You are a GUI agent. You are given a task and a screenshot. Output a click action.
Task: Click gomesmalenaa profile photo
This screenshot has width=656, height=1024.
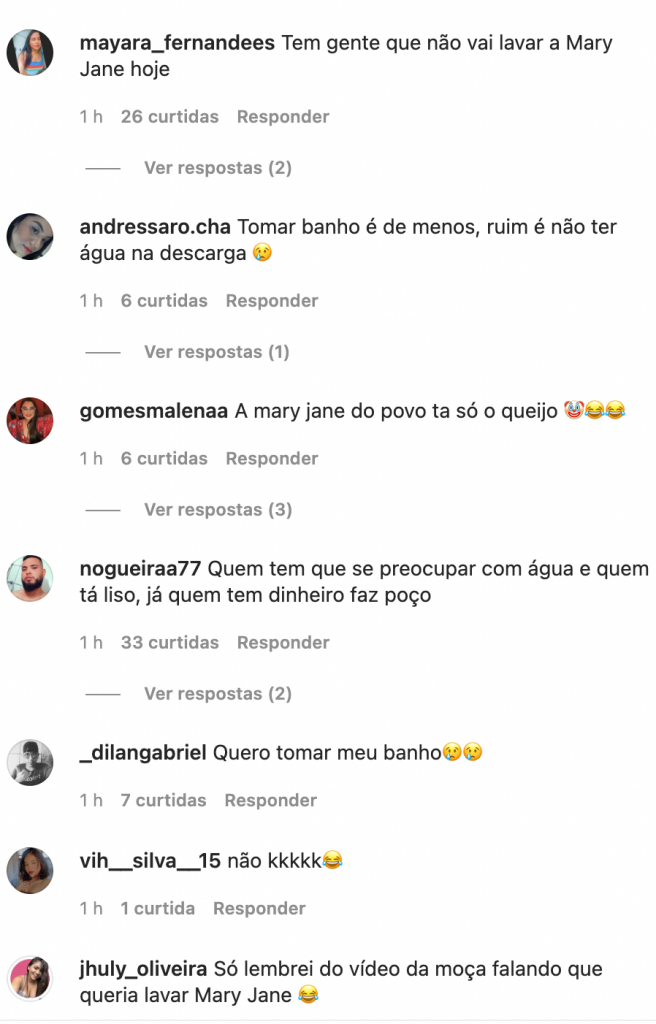[x=30, y=421]
